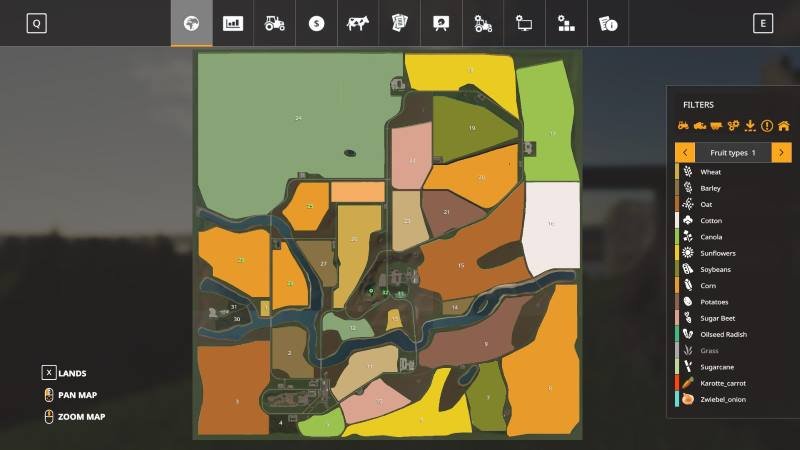Go to next filter page with right arrow
The width and height of the screenshot is (800, 450).
click(781, 153)
